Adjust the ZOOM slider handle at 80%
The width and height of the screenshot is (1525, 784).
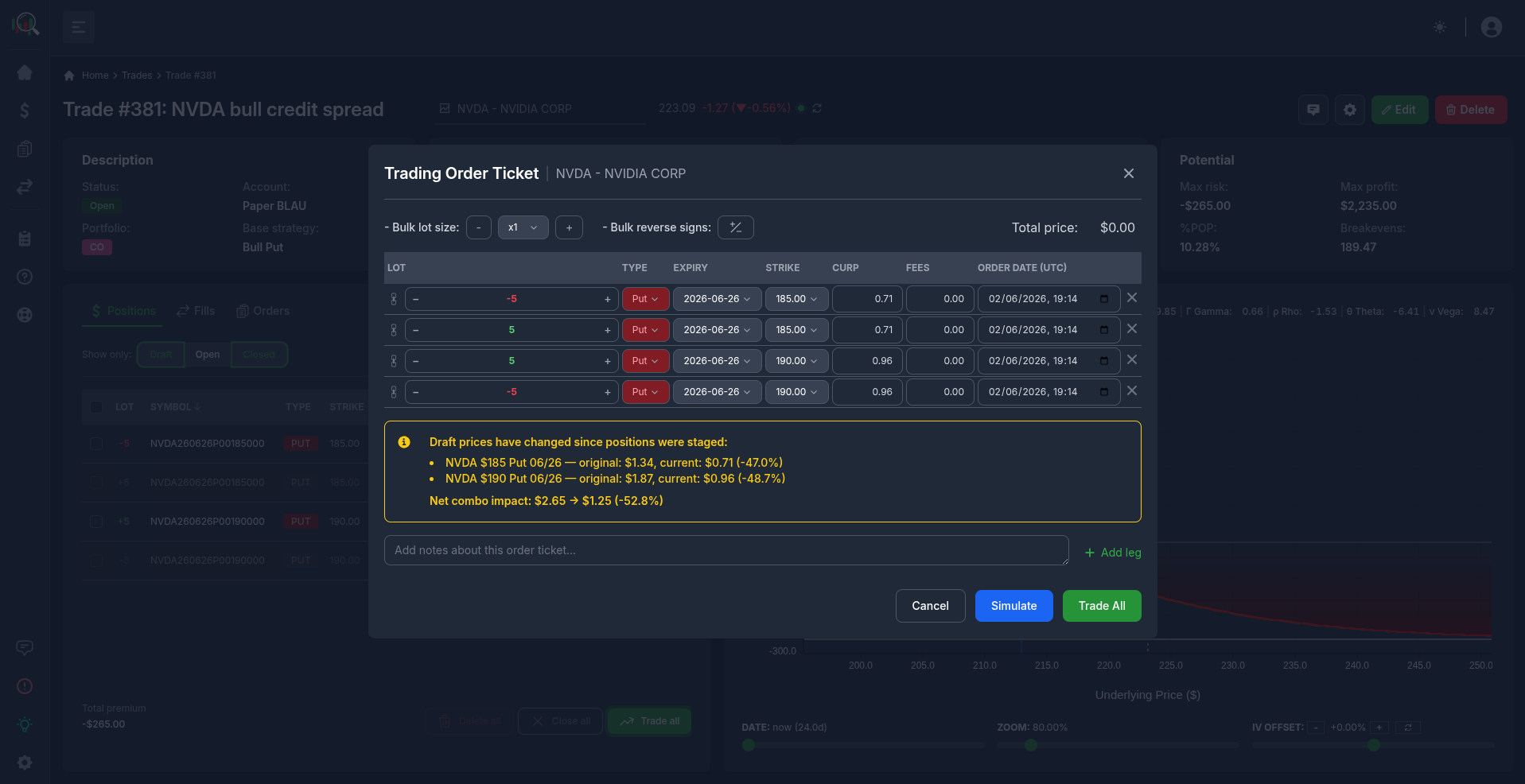(1031, 745)
